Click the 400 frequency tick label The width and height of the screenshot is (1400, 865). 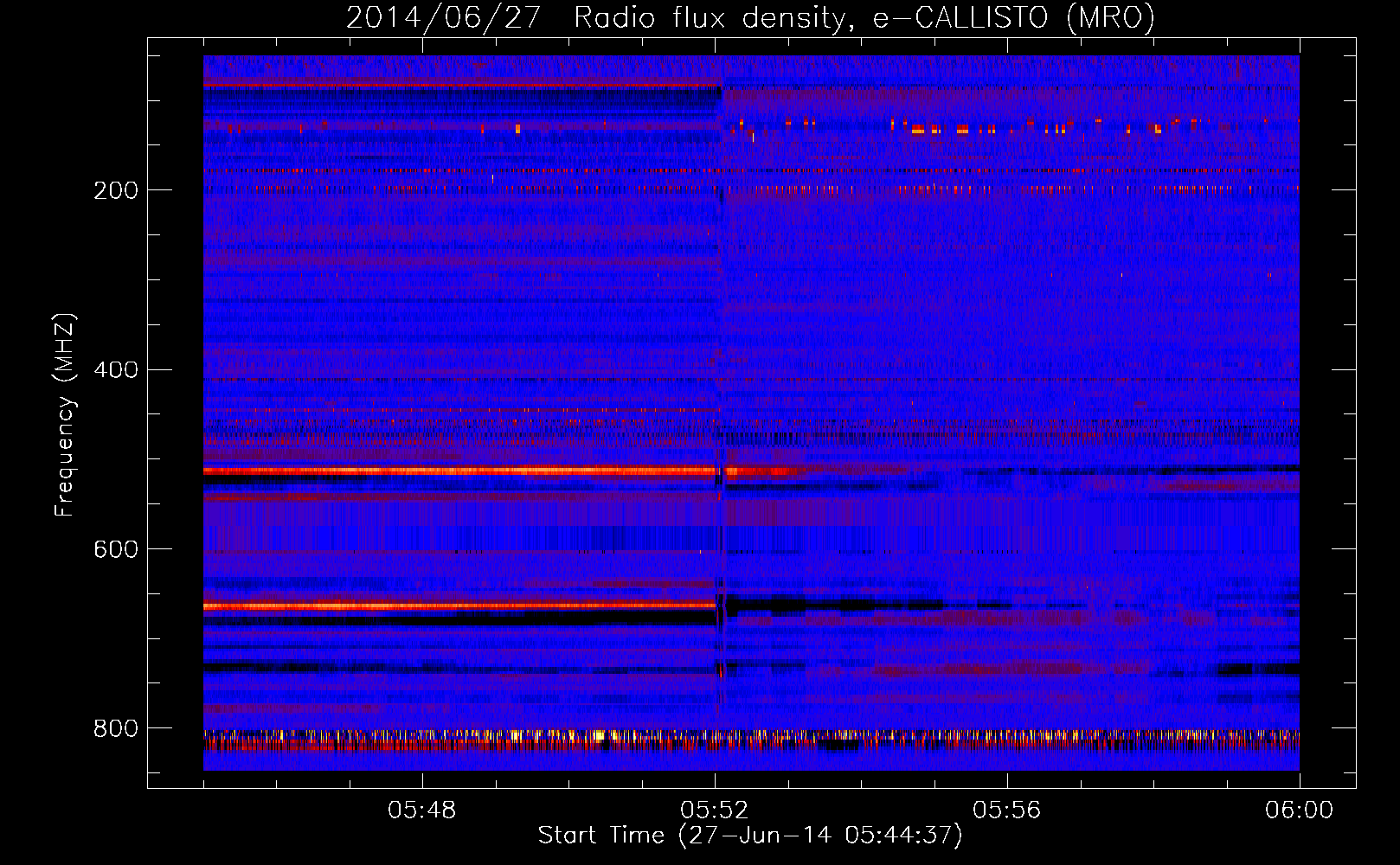[x=116, y=370]
